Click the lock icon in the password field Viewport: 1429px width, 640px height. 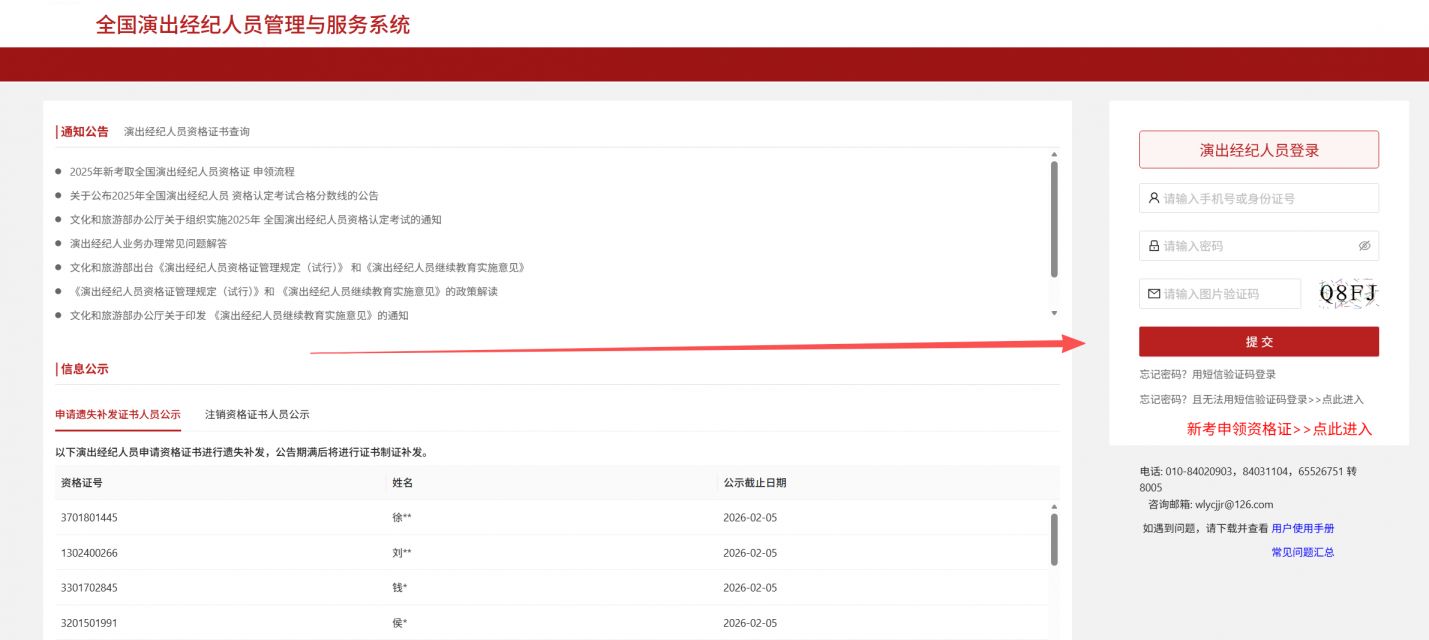1154,246
